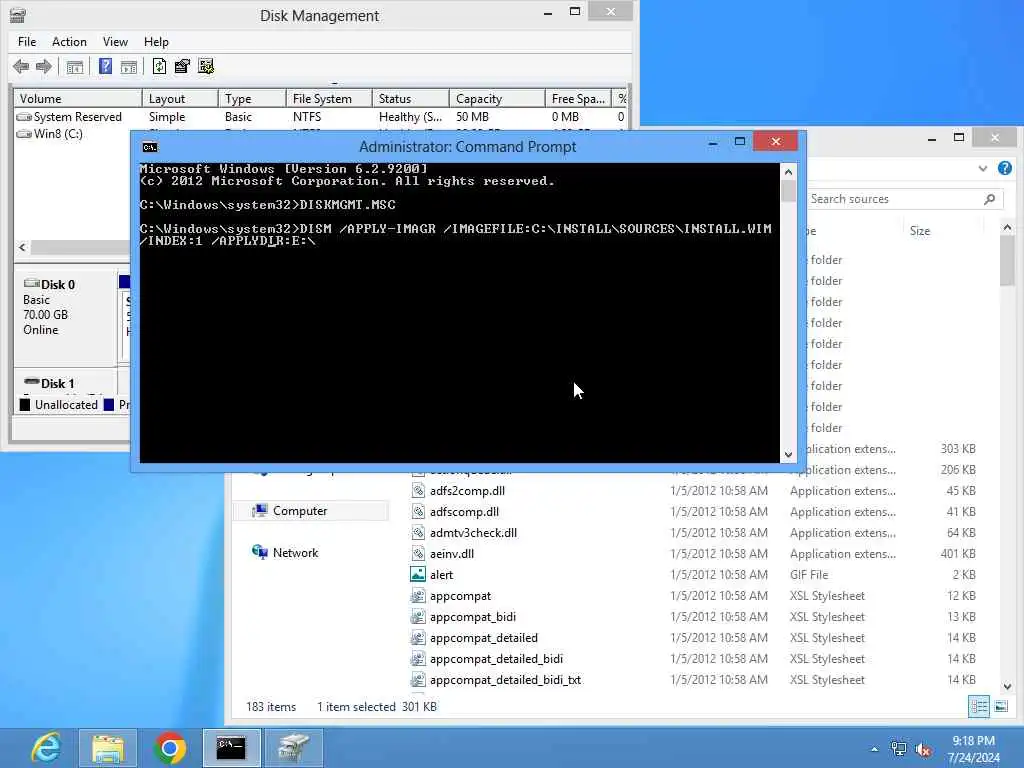Show hidden tray icons arrow
Viewport: 1024px width, 768px height.
tap(874, 749)
